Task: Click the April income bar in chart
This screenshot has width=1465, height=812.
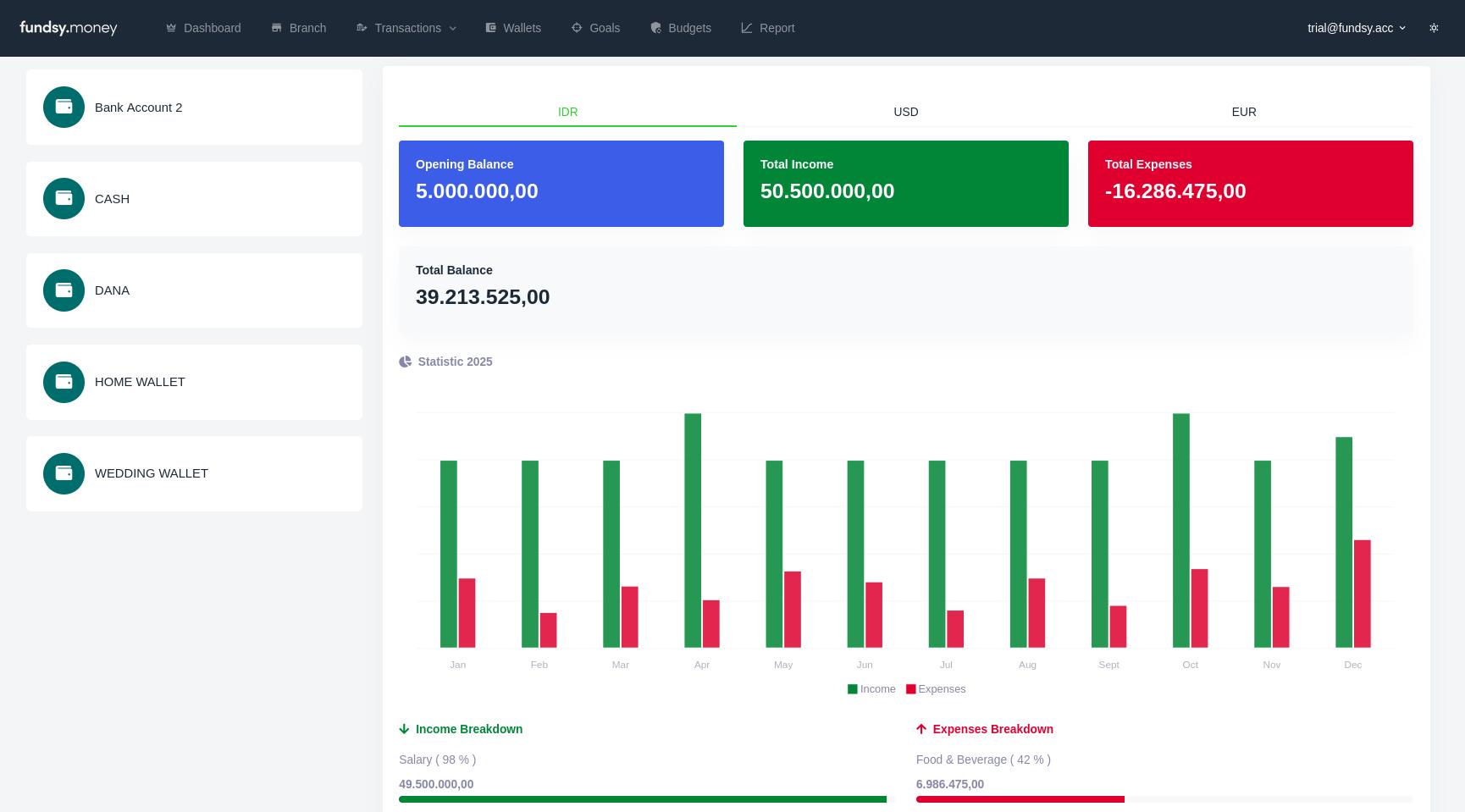Action: (x=693, y=530)
